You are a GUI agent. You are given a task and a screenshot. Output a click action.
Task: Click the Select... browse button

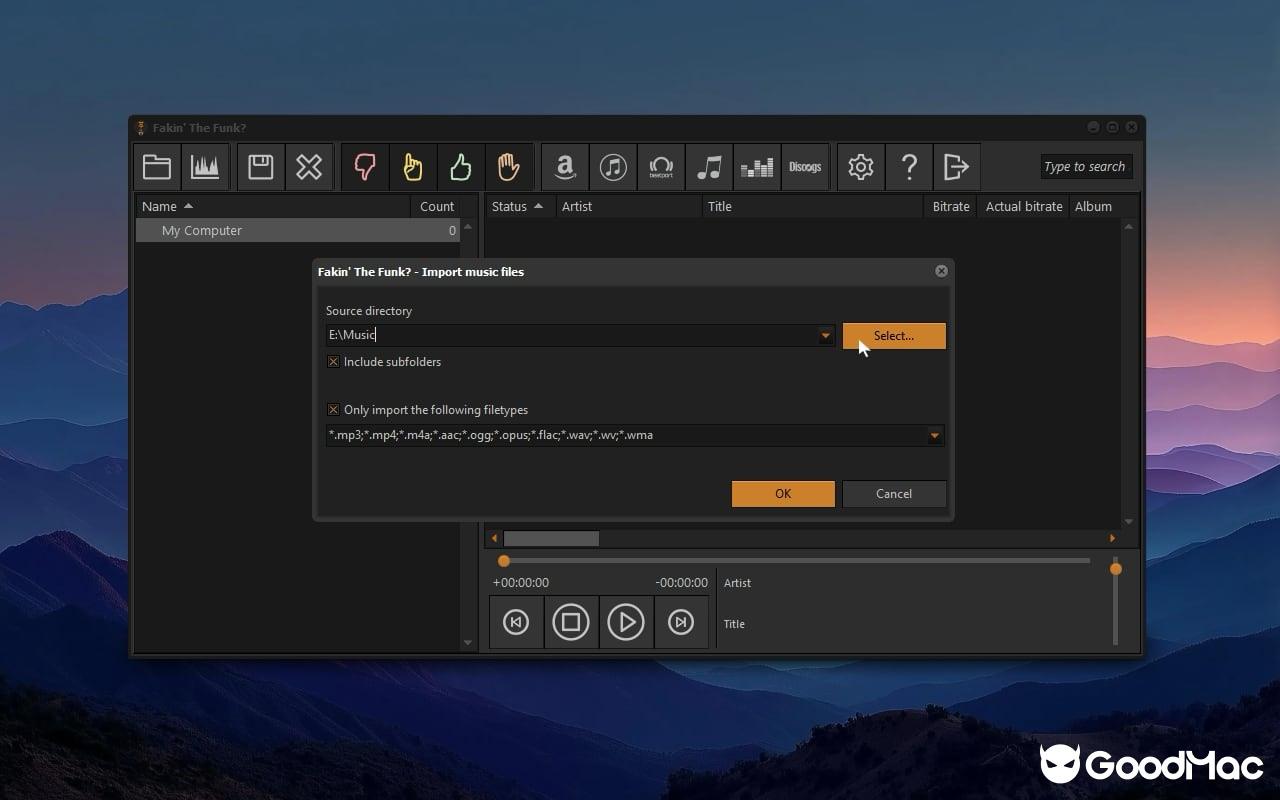[894, 336]
